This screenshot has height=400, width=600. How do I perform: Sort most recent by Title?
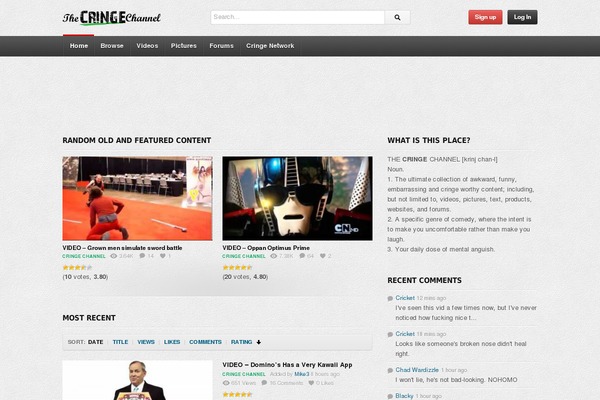pyautogui.click(x=120, y=342)
